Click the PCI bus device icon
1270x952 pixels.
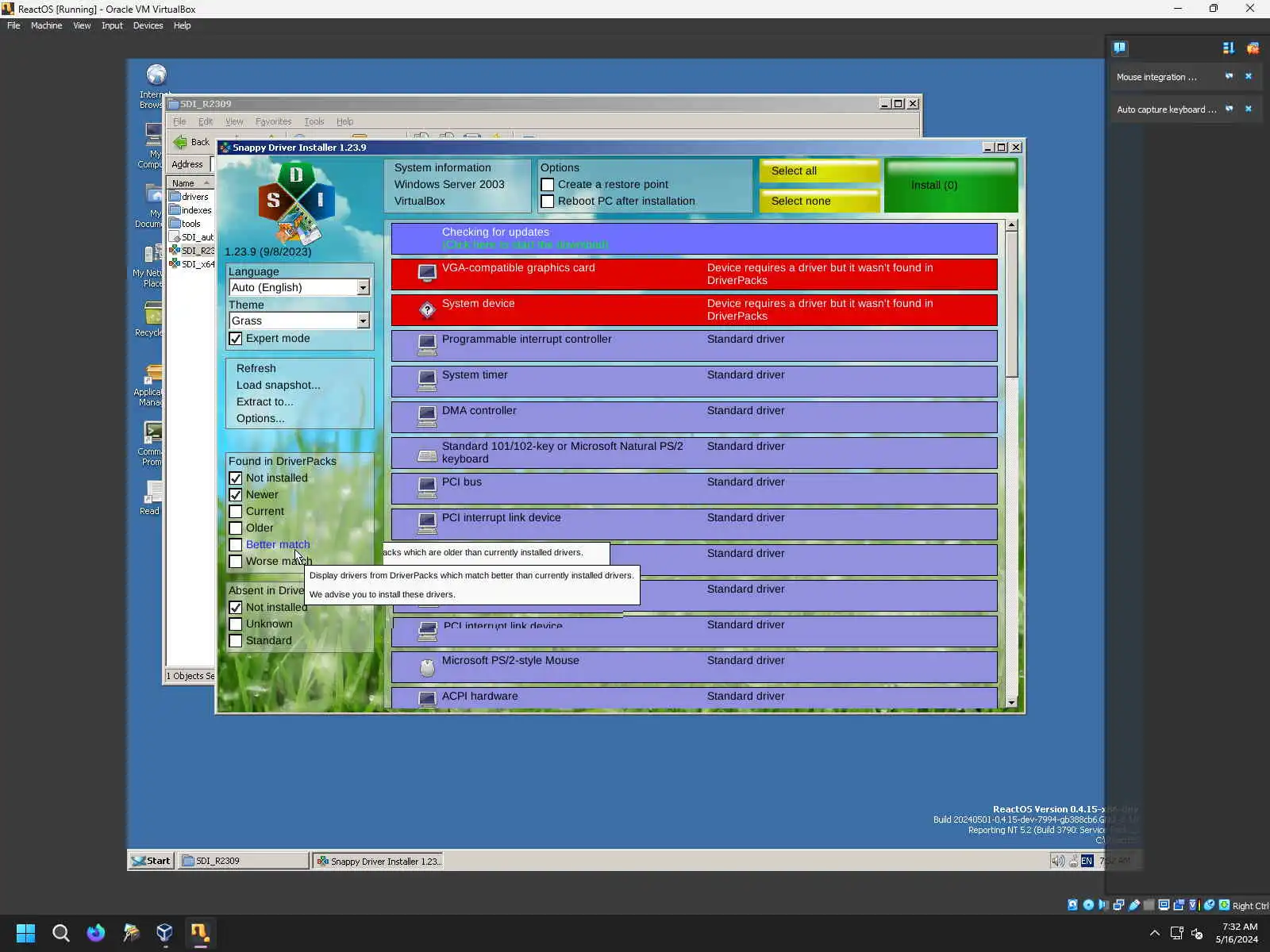click(x=427, y=488)
